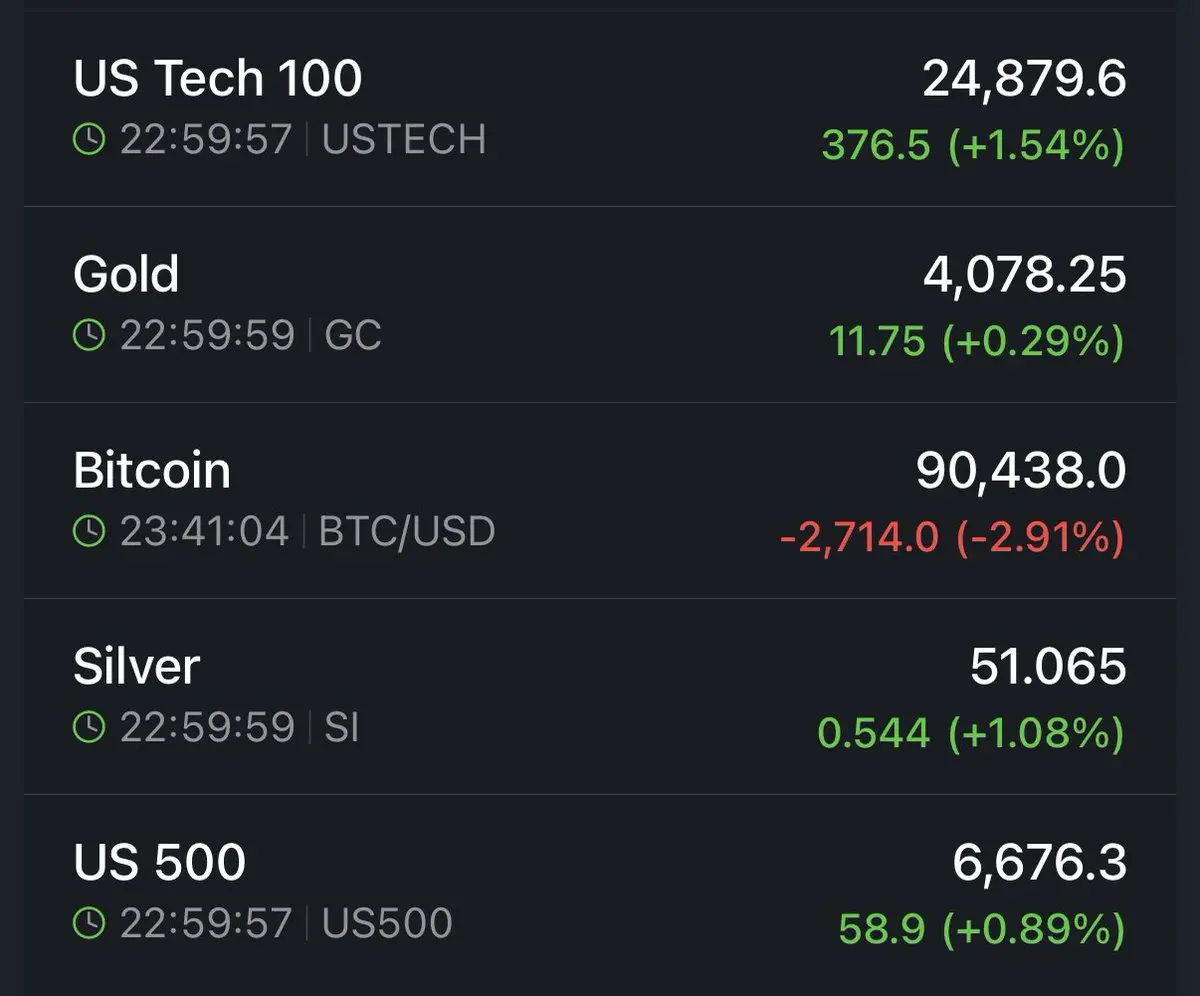Viewport: 1200px width, 996px height.
Task: Click US 500 change 58.9 (+0.89%)
Action: click(x=982, y=931)
